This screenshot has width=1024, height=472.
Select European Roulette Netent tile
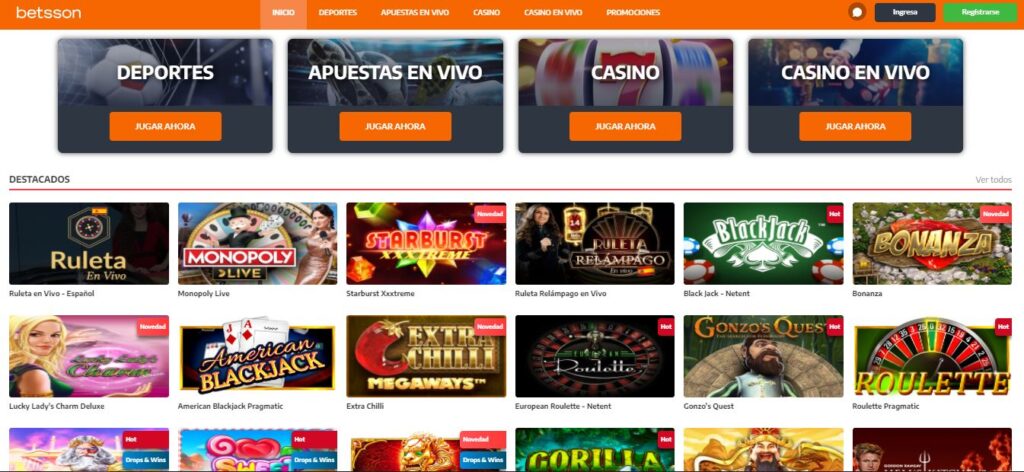coord(595,356)
